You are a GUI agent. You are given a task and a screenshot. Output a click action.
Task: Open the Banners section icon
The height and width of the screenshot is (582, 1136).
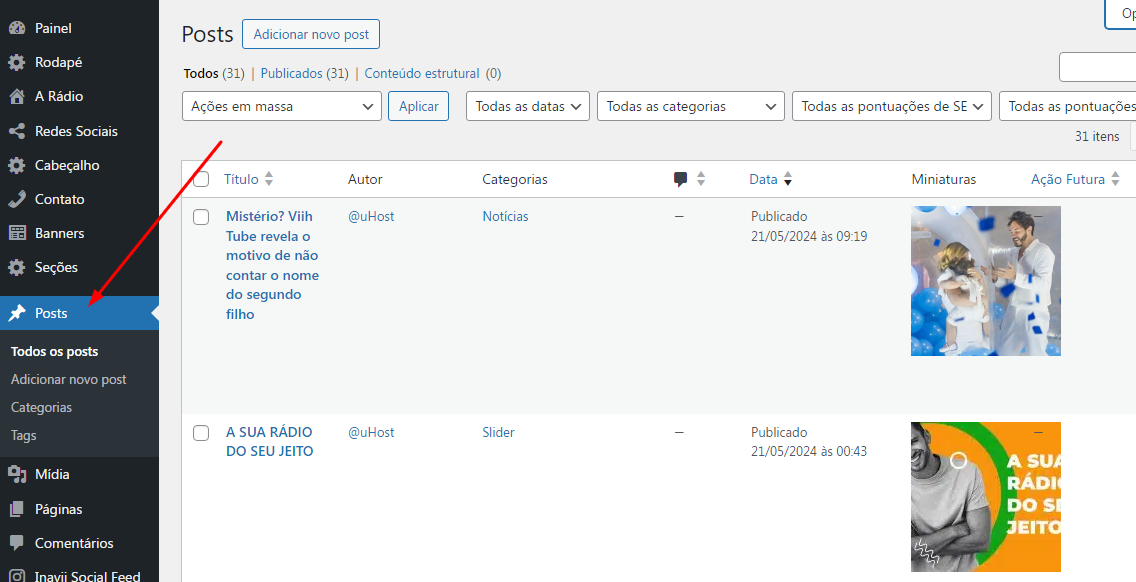[x=19, y=233]
